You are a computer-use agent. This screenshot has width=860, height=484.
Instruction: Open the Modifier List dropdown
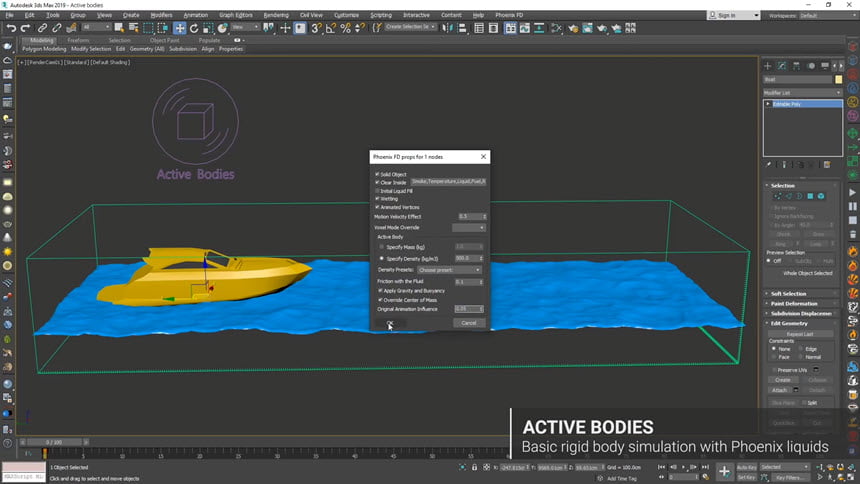(x=802, y=93)
